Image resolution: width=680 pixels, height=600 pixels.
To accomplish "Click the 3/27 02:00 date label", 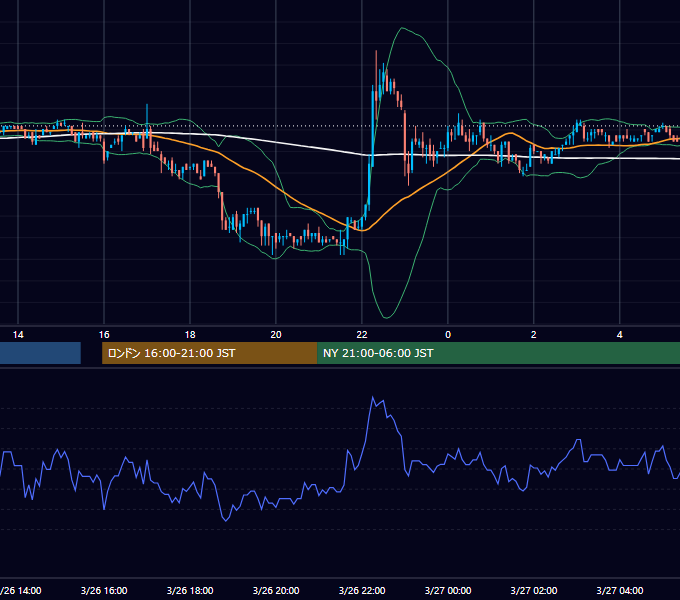I will [x=533, y=590].
